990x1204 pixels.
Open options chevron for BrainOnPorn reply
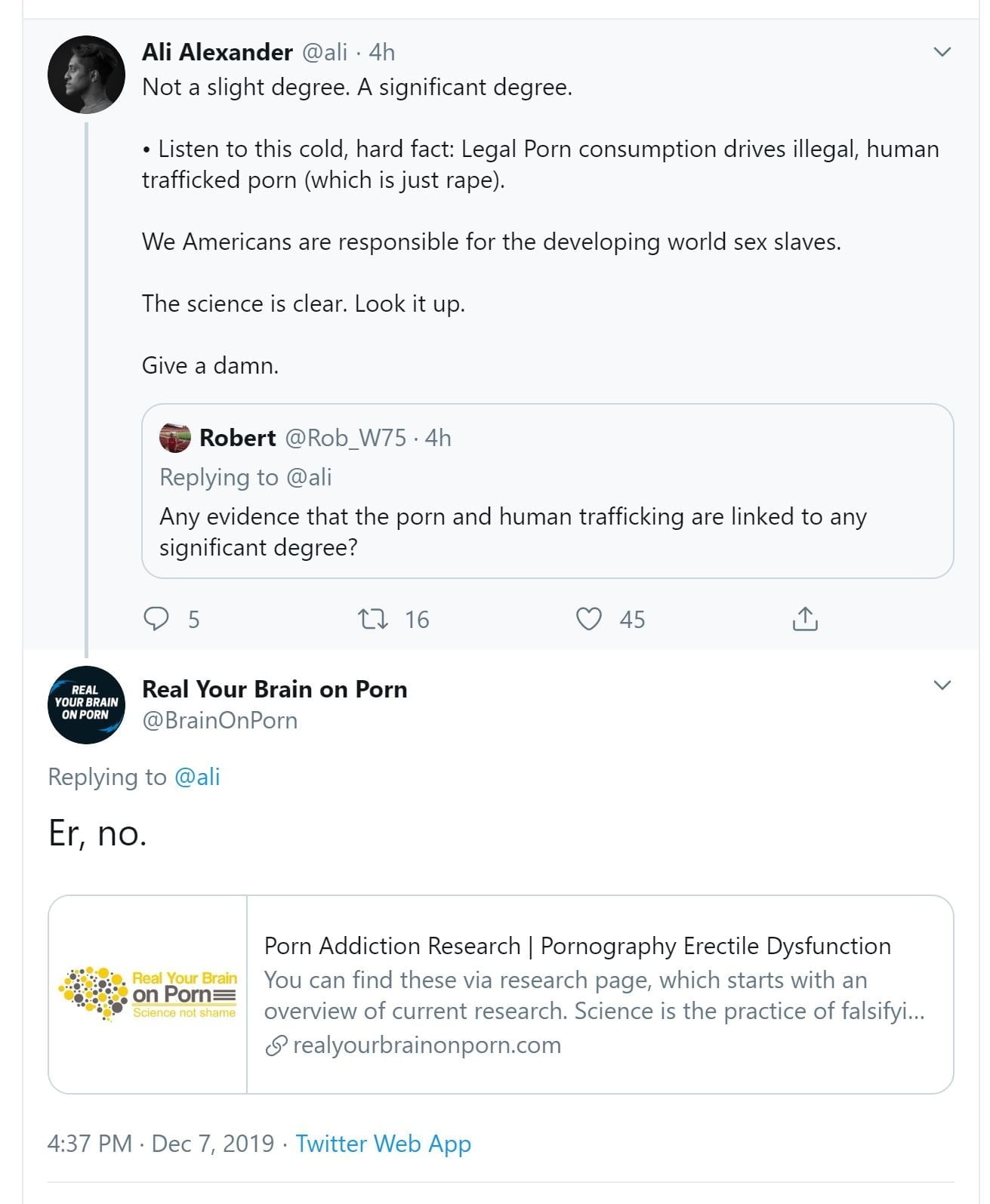(942, 685)
